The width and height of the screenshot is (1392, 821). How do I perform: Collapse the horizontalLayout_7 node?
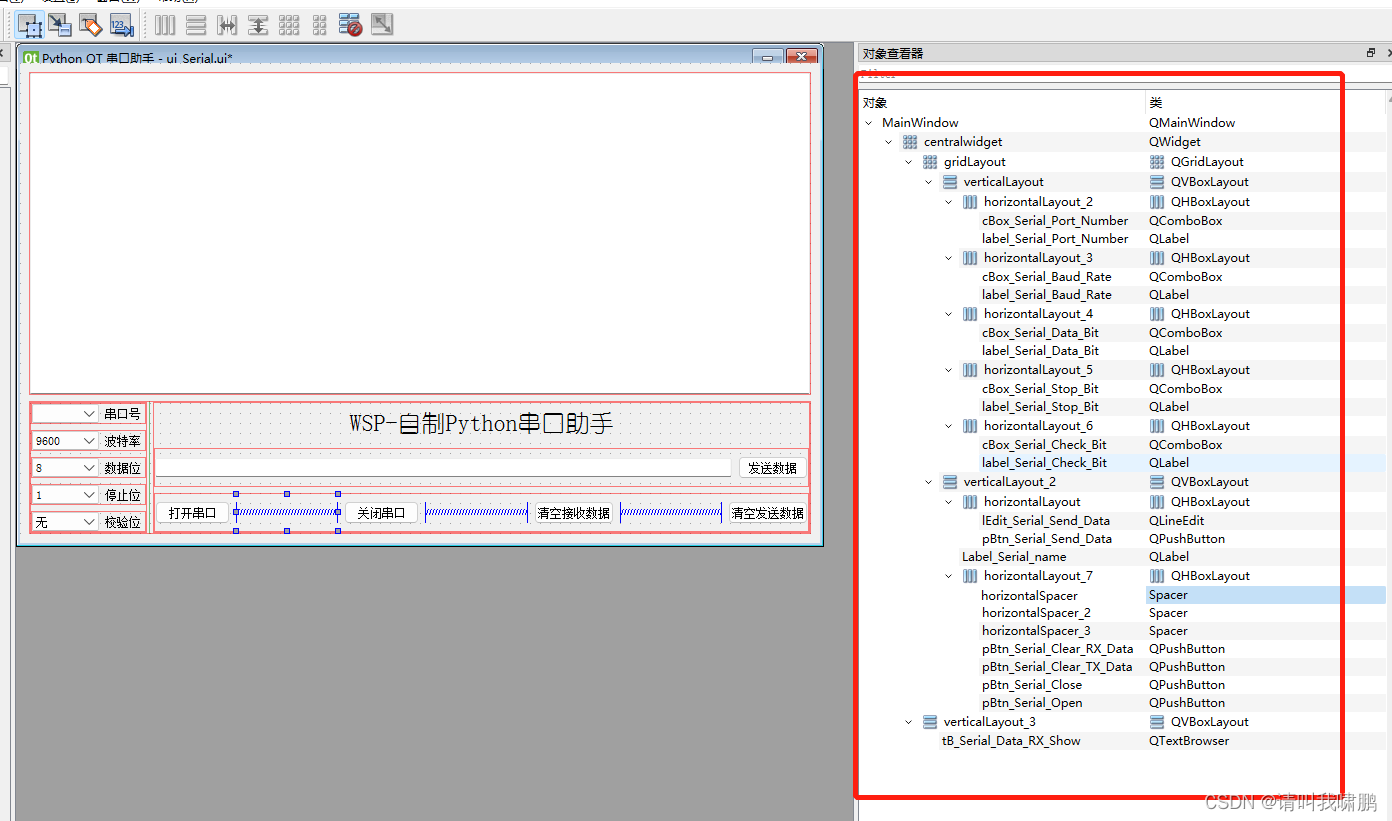point(948,576)
